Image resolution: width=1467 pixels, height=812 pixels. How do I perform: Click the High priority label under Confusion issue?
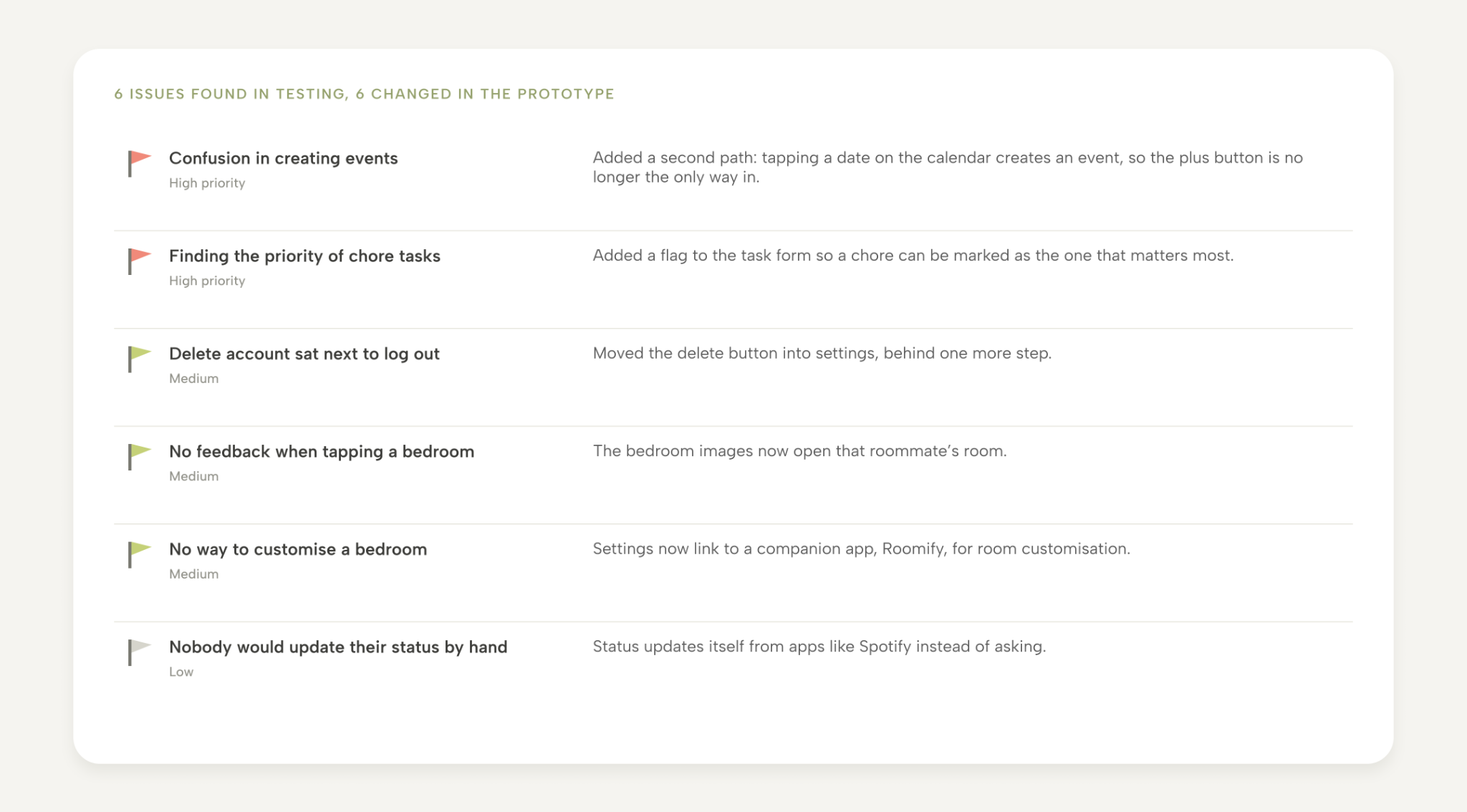(x=207, y=183)
